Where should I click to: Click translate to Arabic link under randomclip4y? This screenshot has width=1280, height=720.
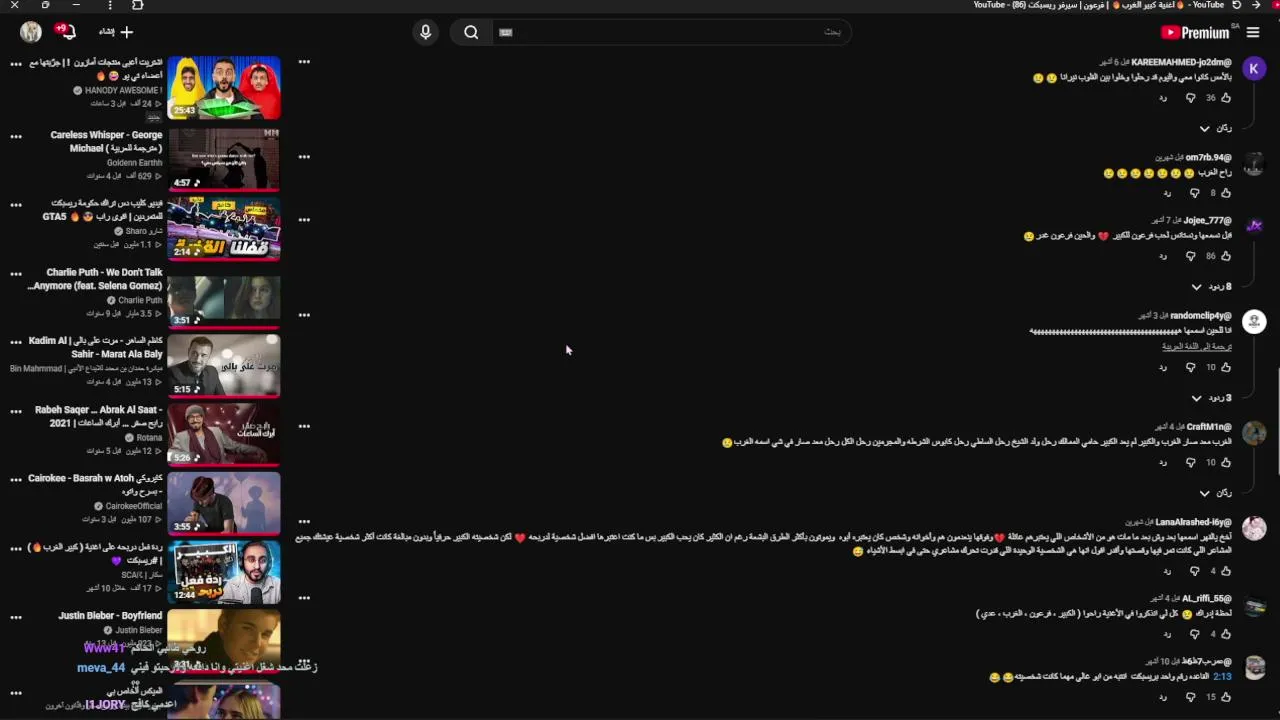1197,346
